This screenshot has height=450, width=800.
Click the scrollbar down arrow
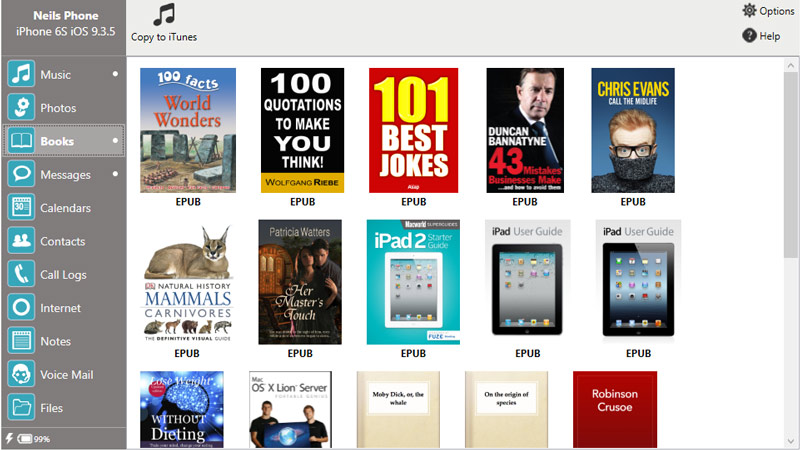791,441
